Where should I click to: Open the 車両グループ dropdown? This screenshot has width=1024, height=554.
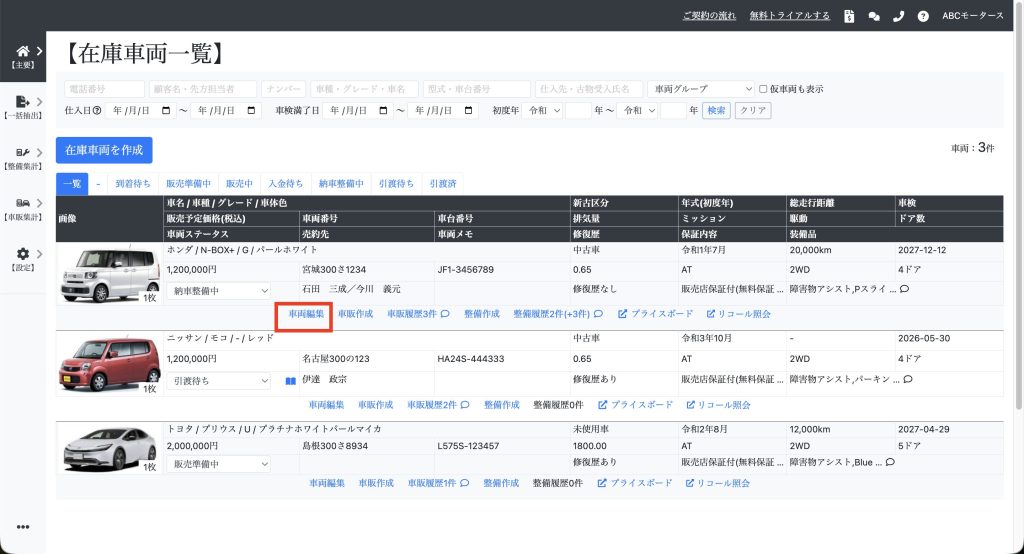701,89
